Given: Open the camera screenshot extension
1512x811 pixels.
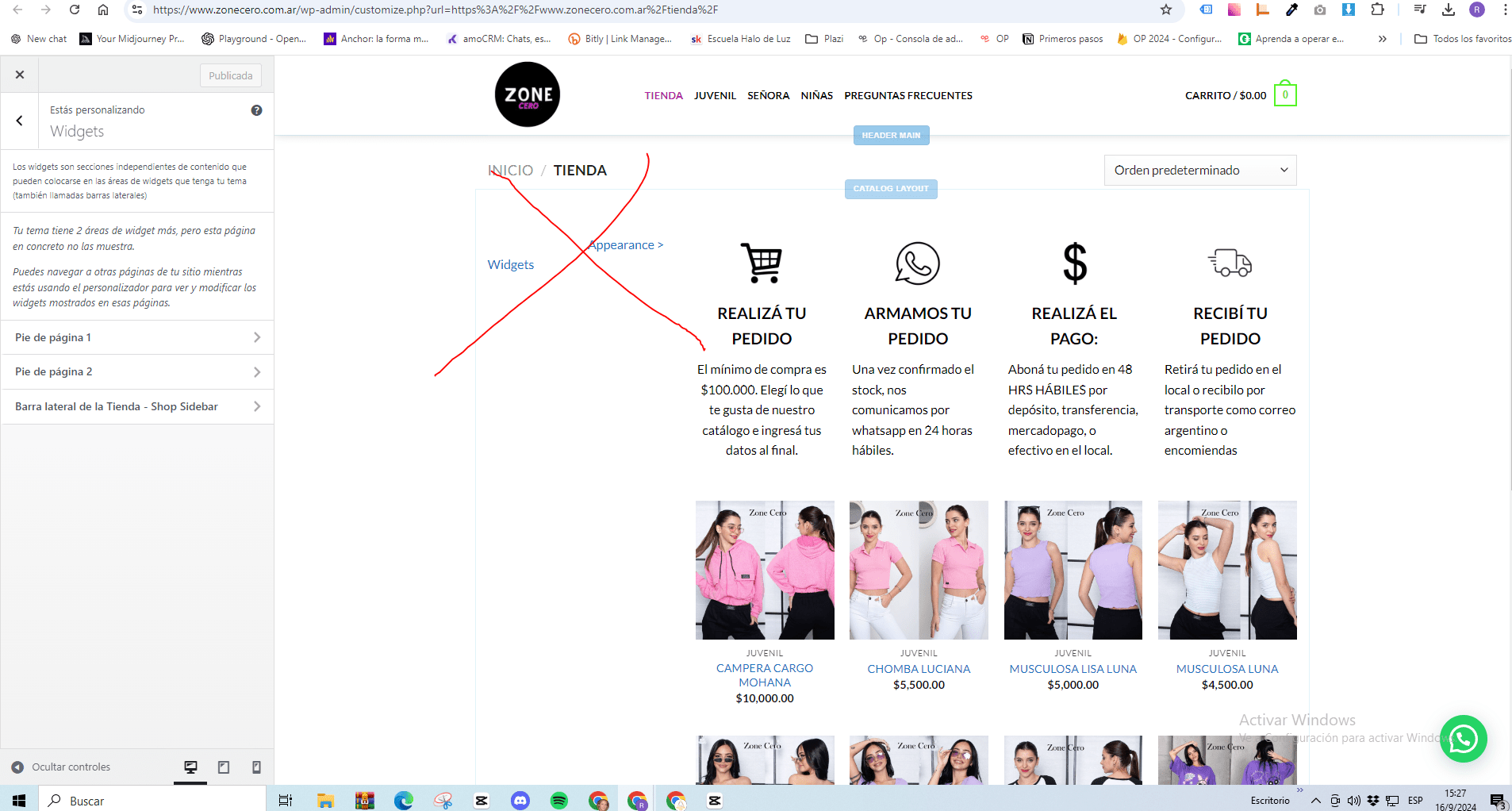Looking at the screenshot, I should click(1320, 10).
